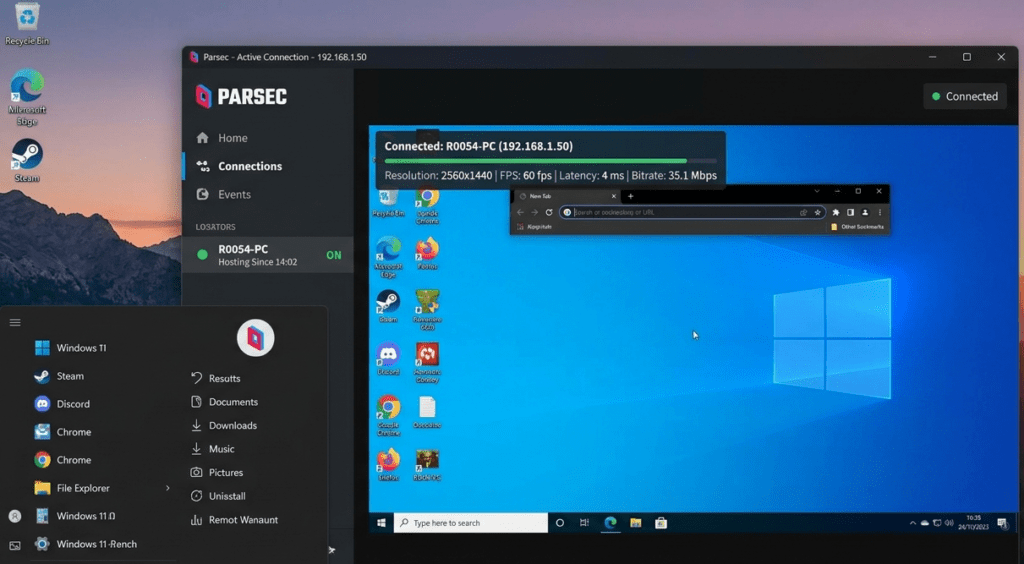Click 'Type here to search' on remote taskbar

(470, 523)
